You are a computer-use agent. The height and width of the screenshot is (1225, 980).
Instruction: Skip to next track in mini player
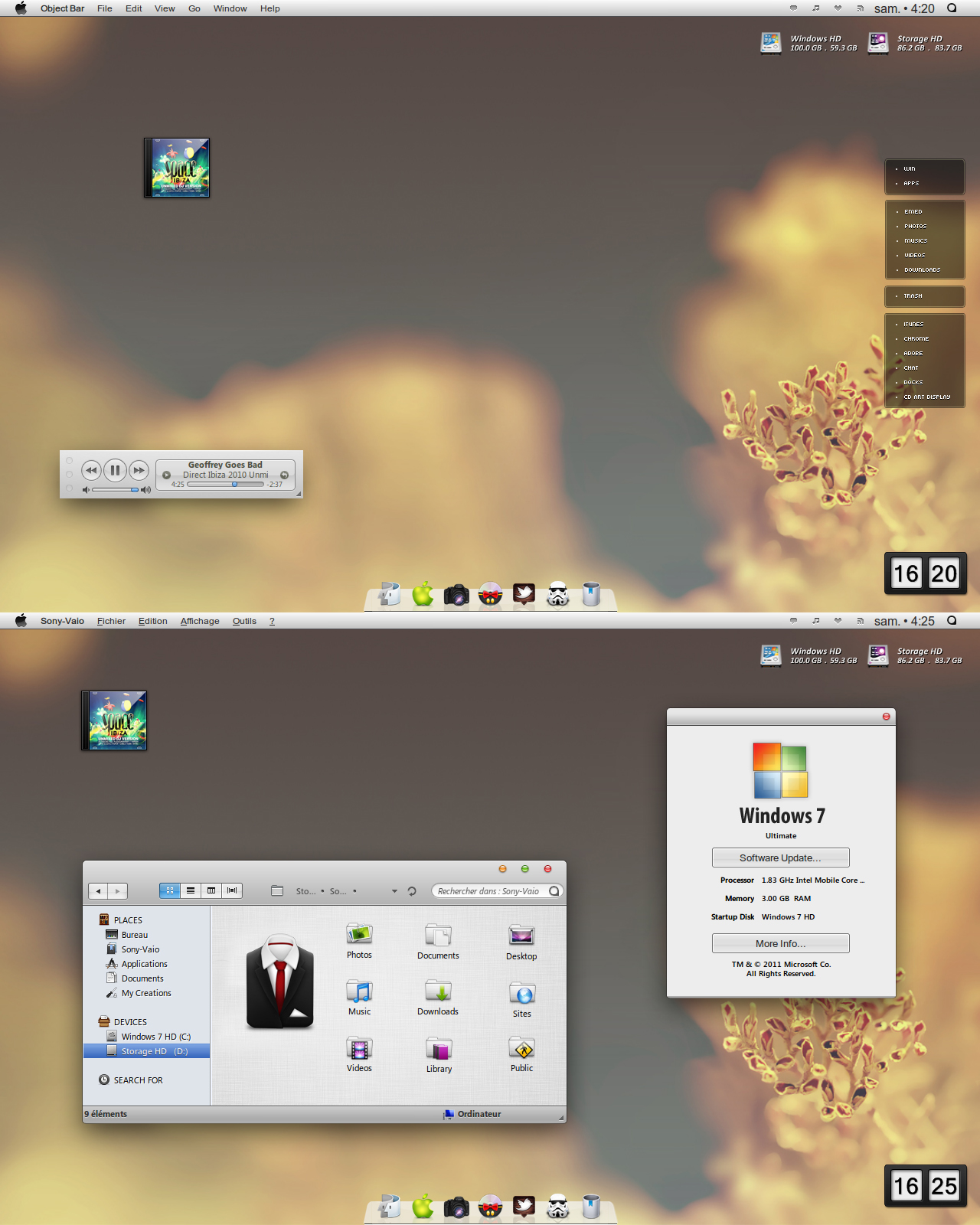click(139, 470)
